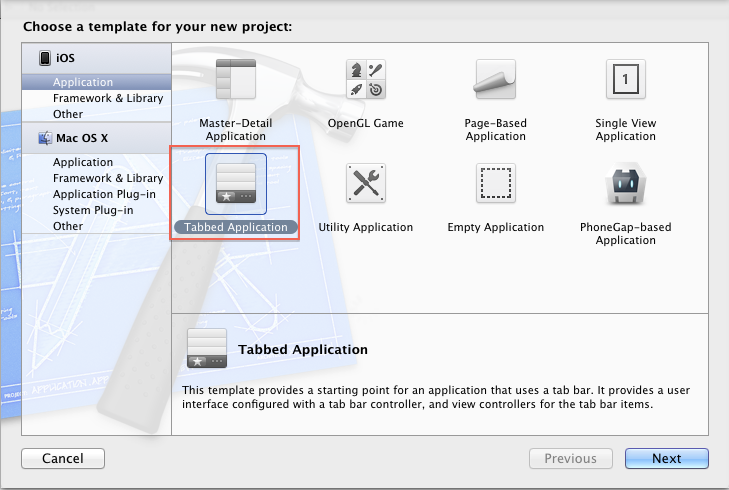
Task: Open iOS Framework & Library category
Action: pos(96,98)
